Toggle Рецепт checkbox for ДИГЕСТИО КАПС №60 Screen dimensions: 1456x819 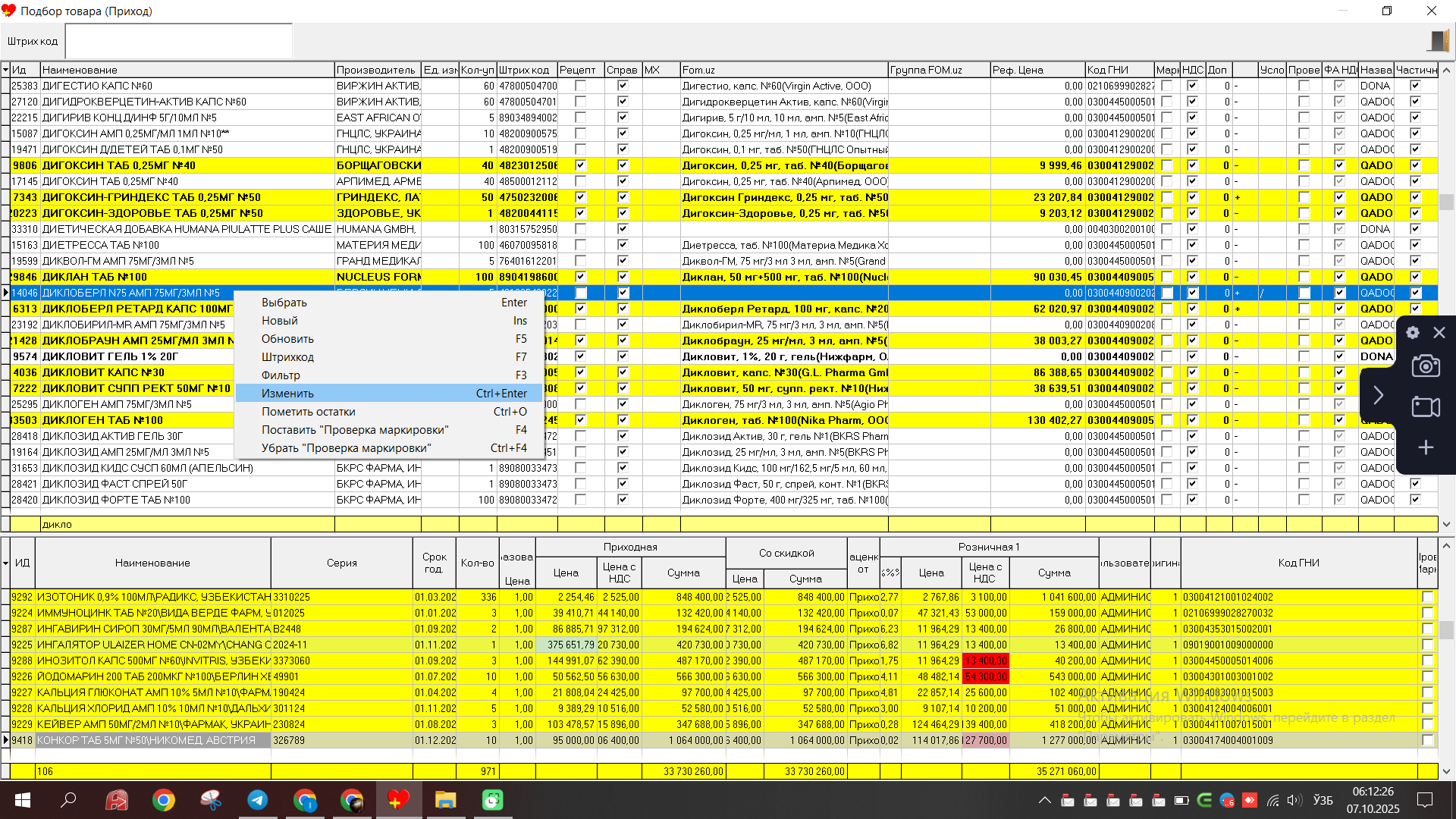pyautogui.click(x=580, y=86)
